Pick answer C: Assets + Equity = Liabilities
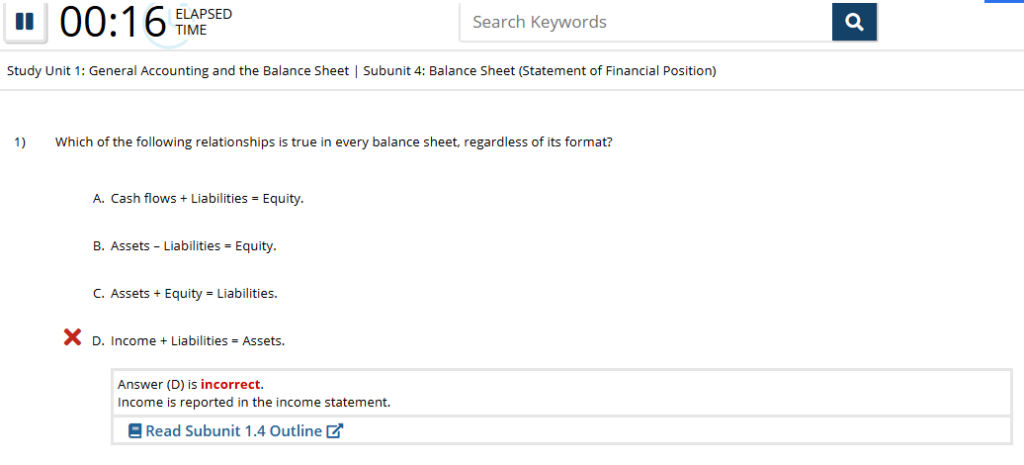1024x465 pixels. point(193,294)
